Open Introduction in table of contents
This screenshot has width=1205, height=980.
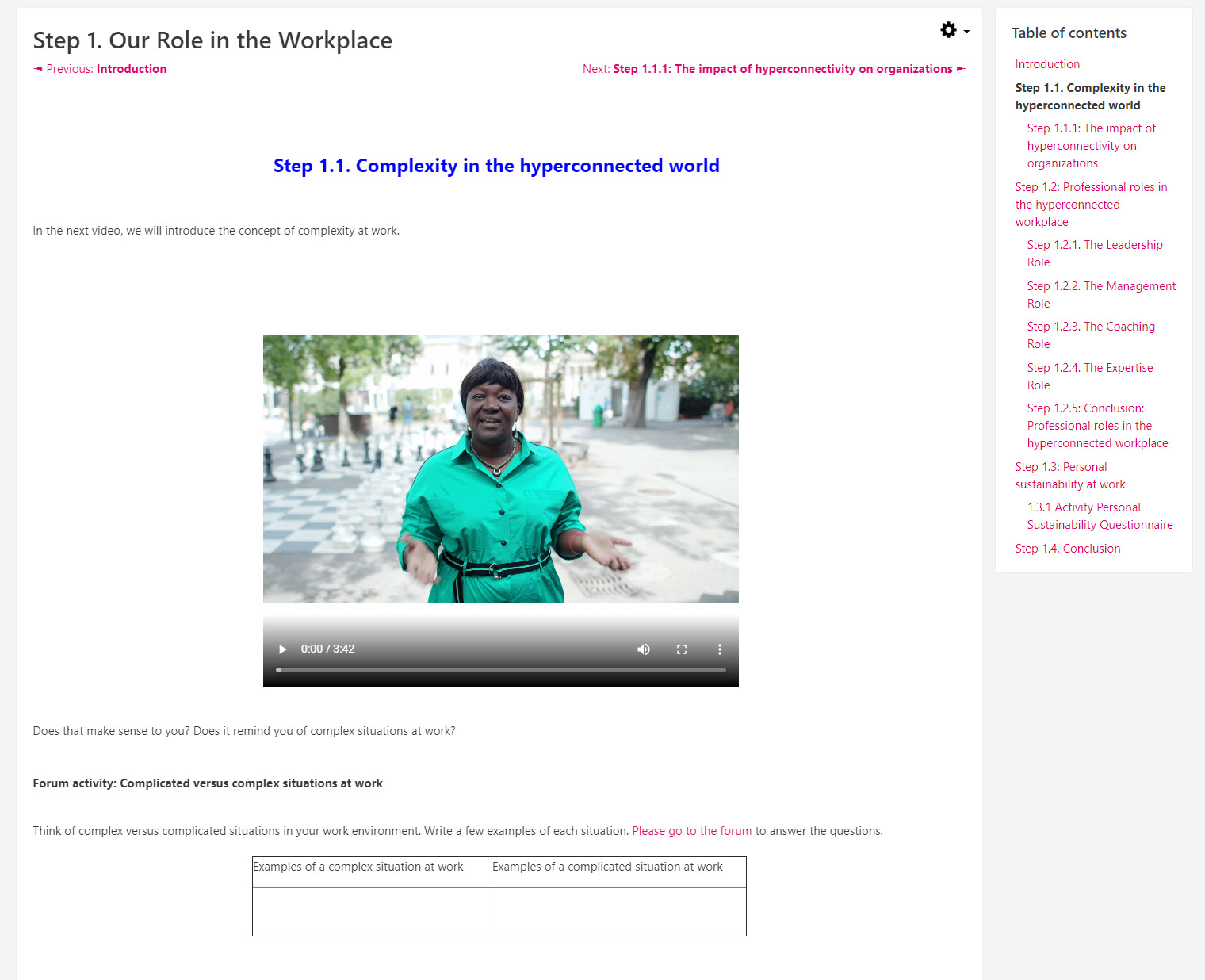point(1046,64)
